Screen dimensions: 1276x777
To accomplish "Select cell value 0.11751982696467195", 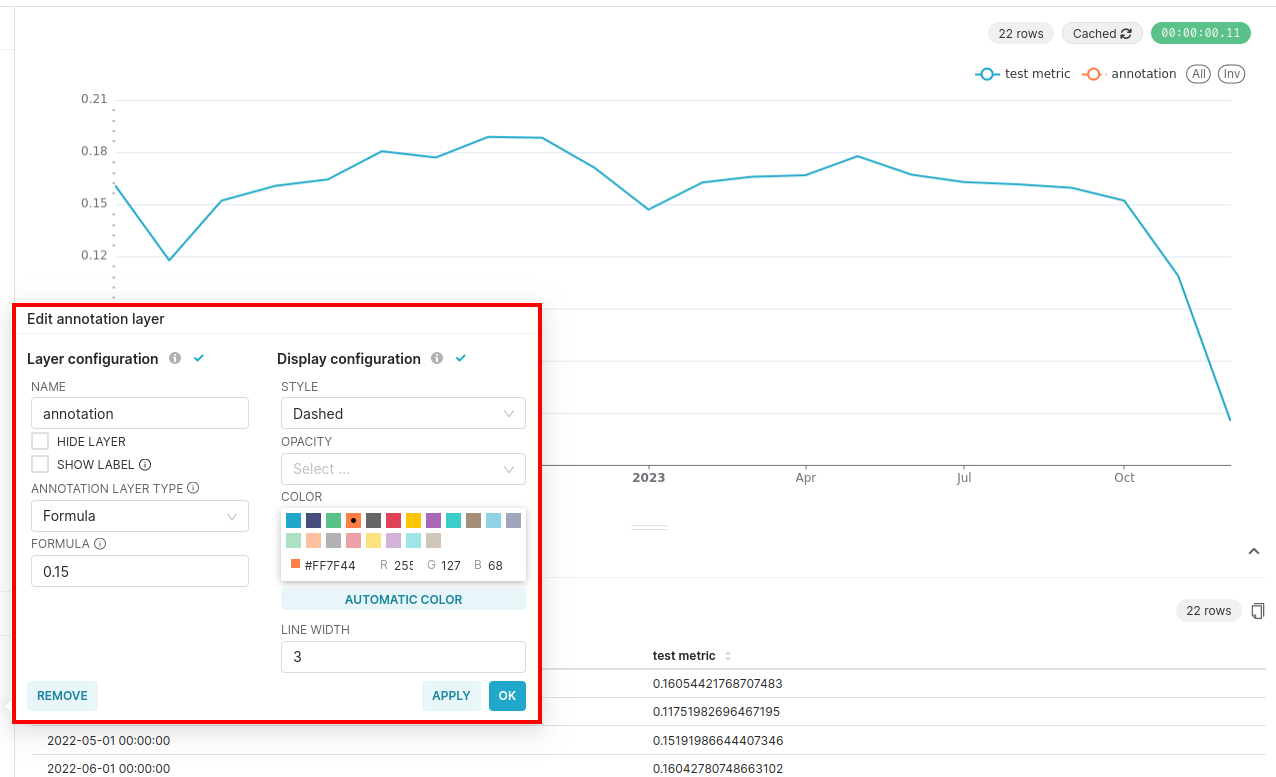I will (x=718, y=712).
